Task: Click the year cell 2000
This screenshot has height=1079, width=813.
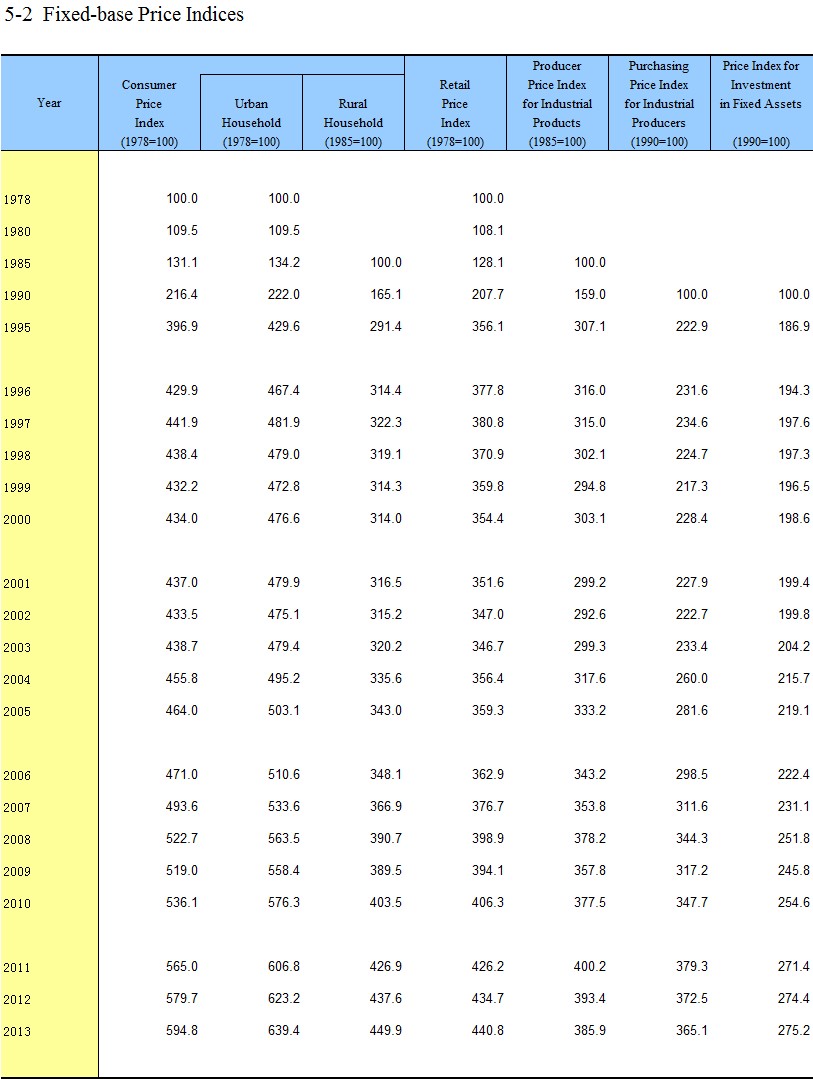Action: [x=17, y=520]
